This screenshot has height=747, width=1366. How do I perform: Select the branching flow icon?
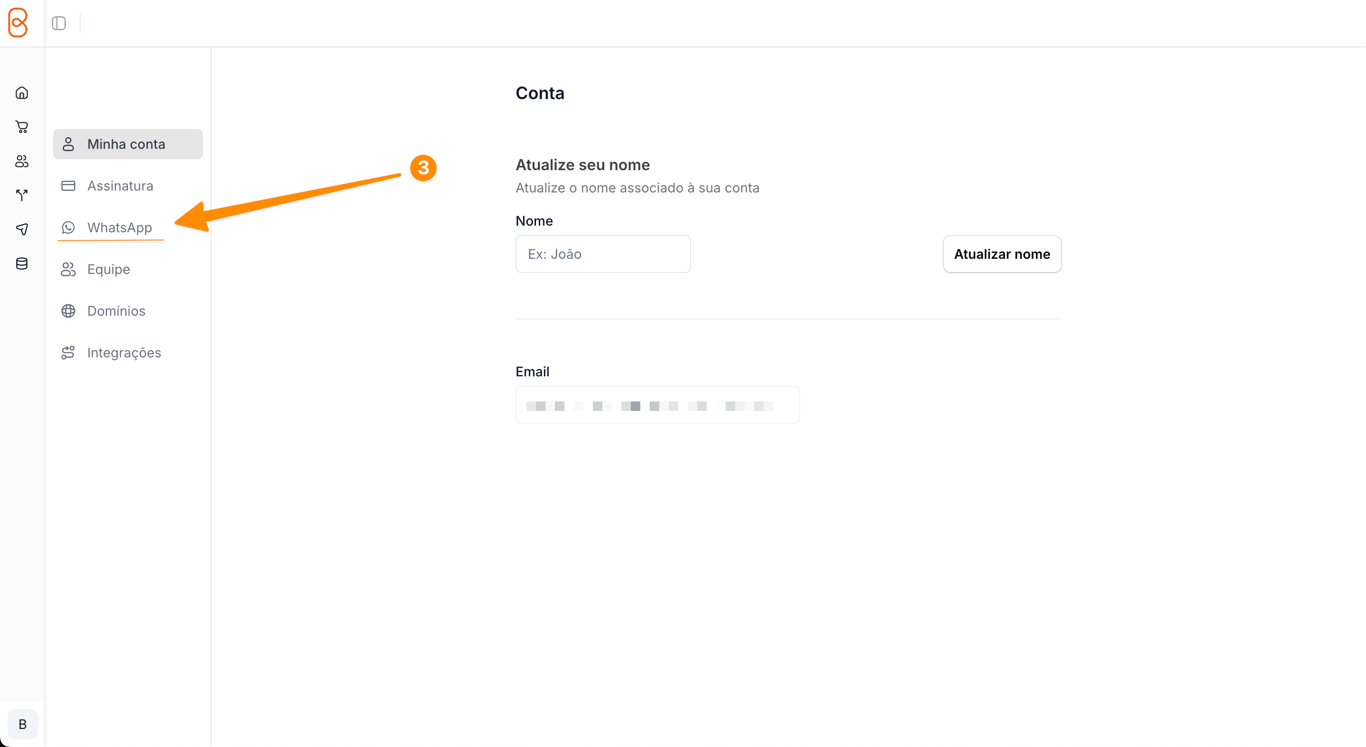point(22,195)
